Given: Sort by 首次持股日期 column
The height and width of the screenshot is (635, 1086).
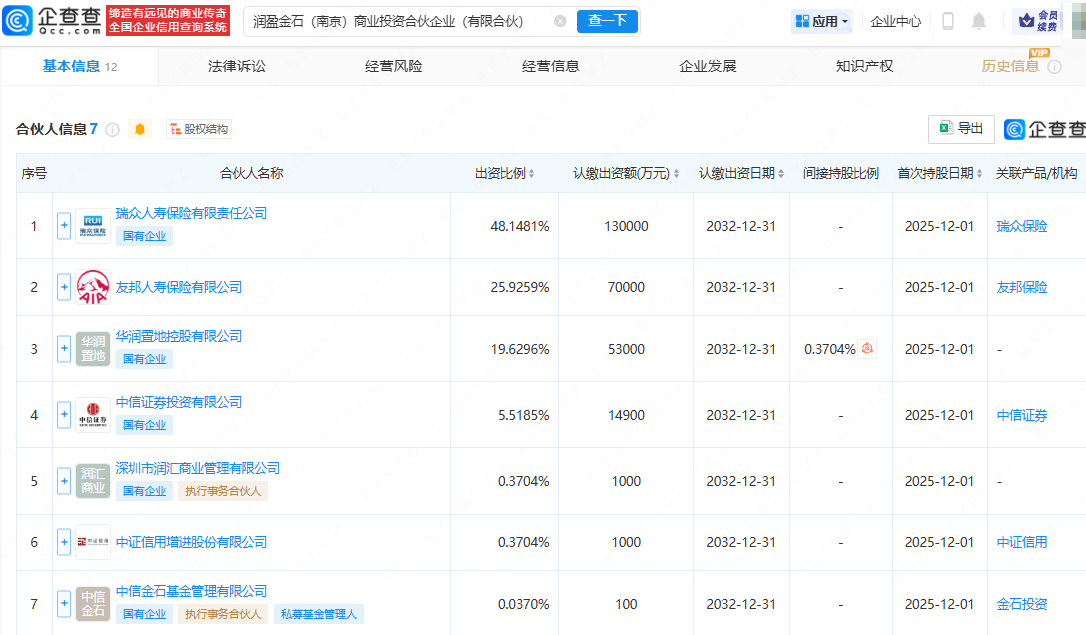Looking at the screenshot, I should (940, 173).
